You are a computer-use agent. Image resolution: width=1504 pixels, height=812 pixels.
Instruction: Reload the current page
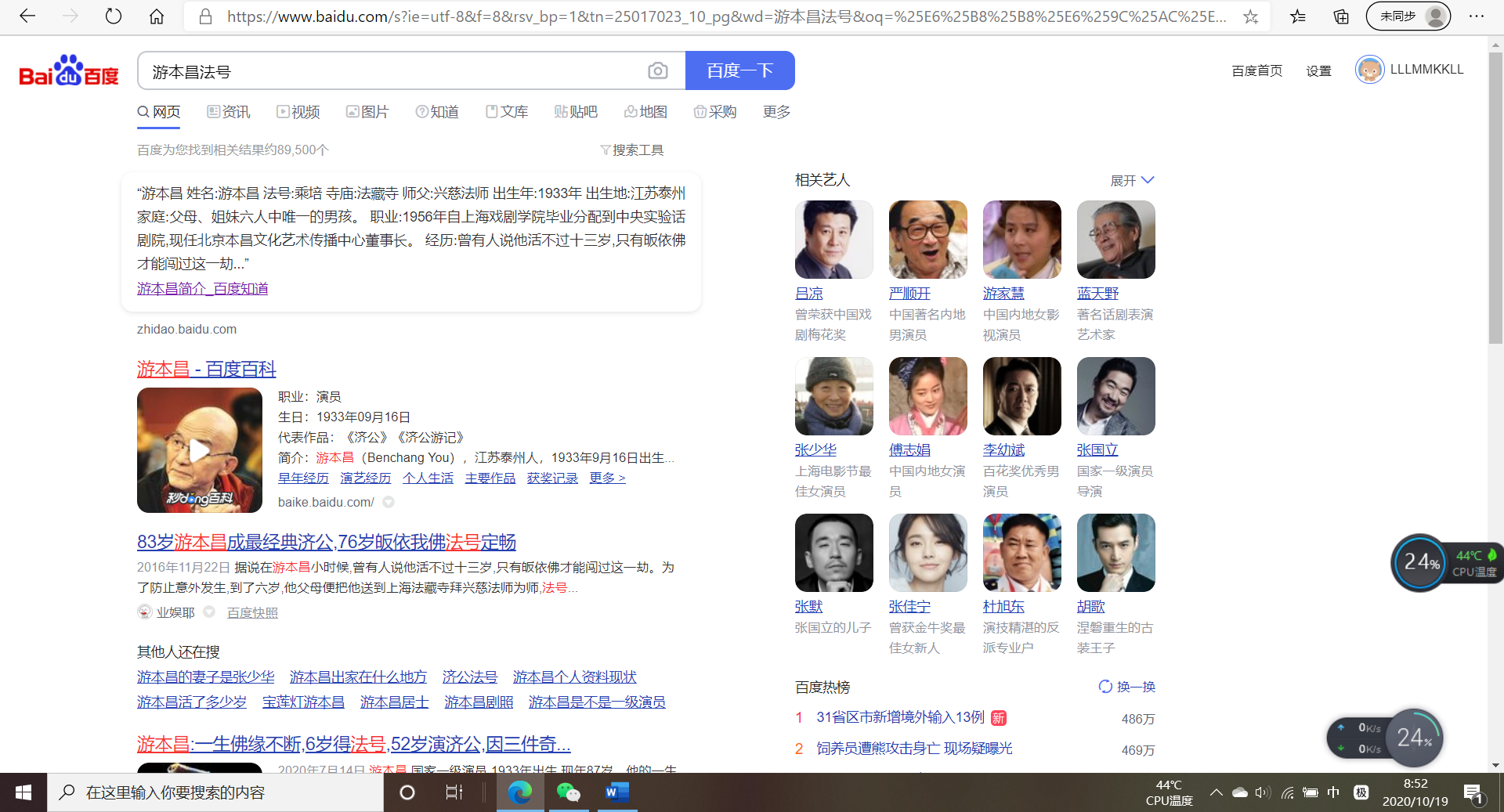(x=114, y=16)
